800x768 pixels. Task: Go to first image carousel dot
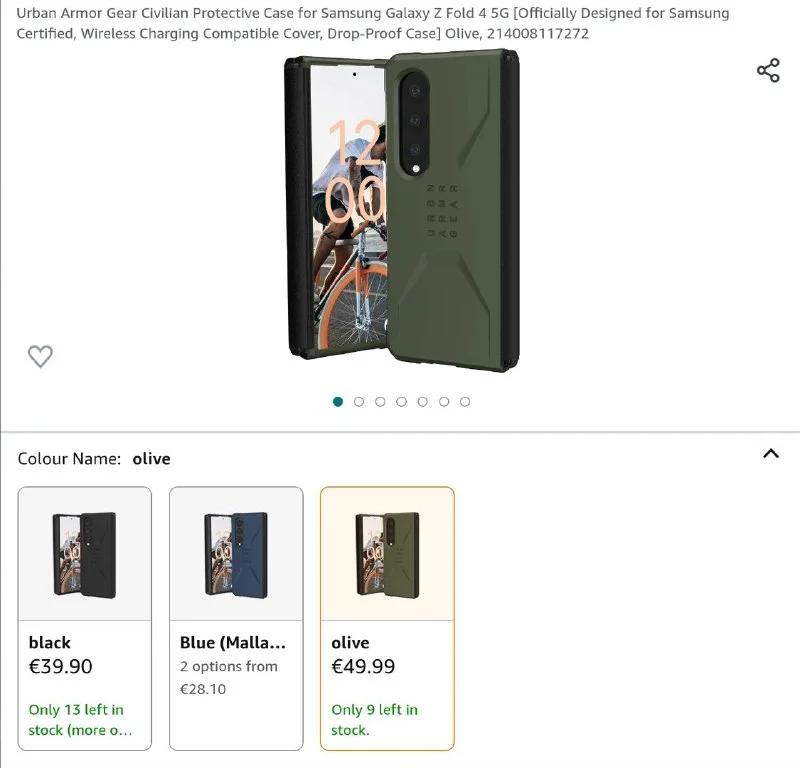click(338, 402)
